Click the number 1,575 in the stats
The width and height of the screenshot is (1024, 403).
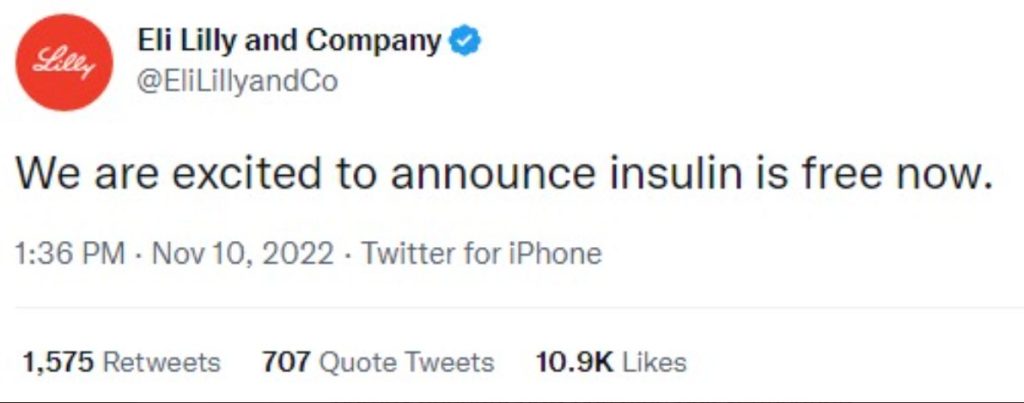click(x=56, y=361)
